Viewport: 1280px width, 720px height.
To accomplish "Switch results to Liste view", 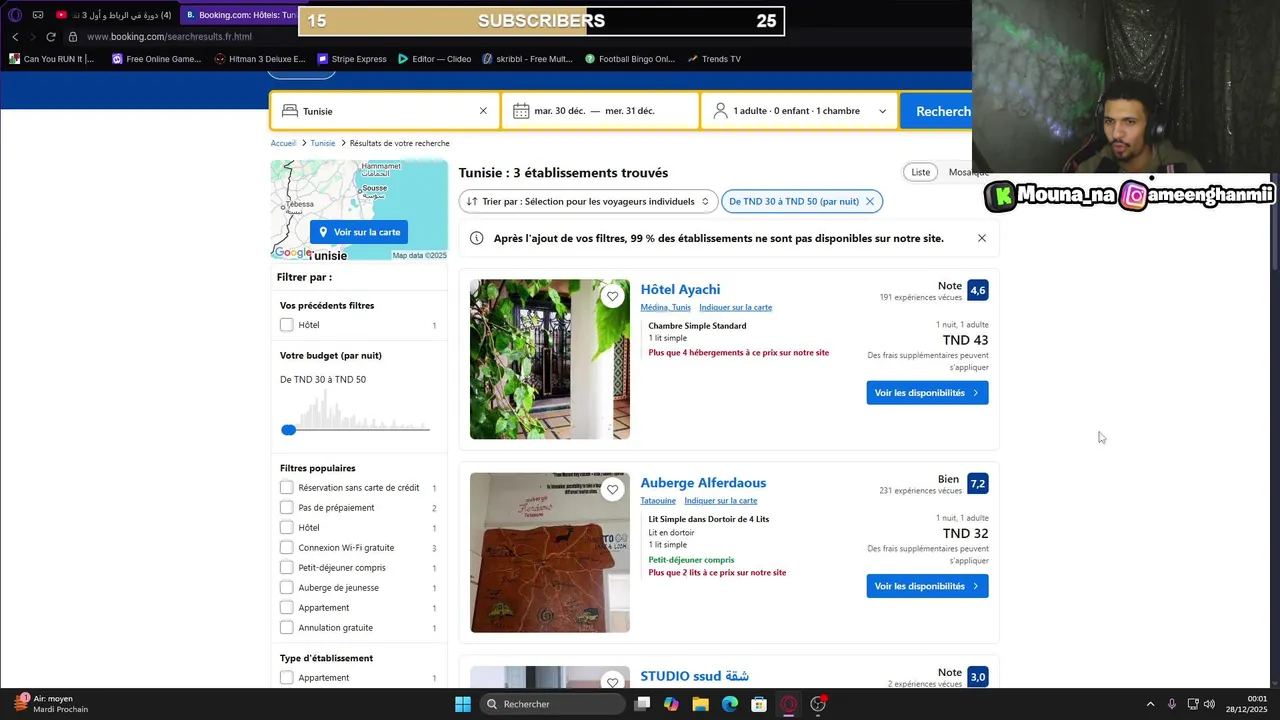I will click(x=920, y=172).
